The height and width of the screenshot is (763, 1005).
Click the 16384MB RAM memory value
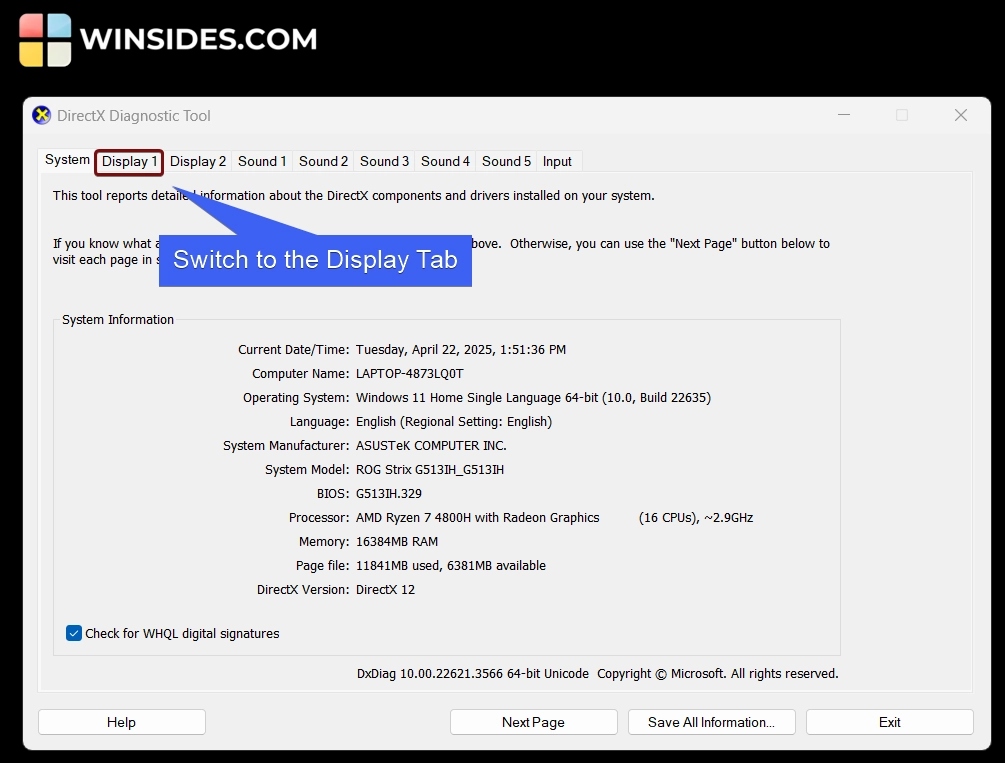click(x=397, y=542)
